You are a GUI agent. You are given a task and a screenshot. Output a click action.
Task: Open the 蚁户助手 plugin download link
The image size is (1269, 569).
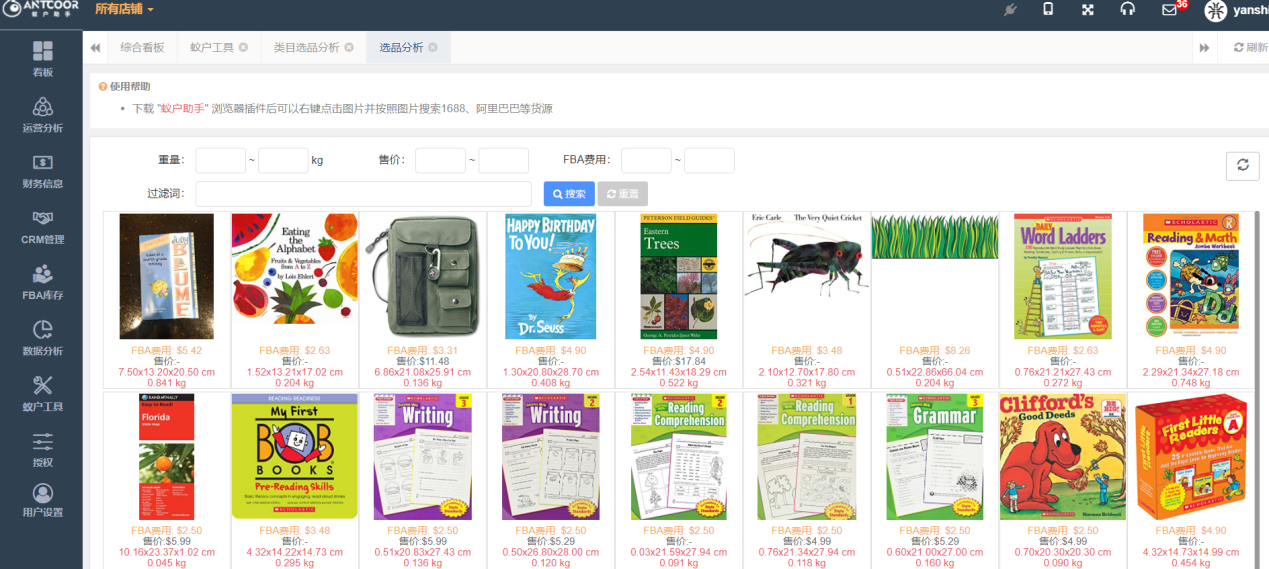pyautogui.click(x=182, y=109)
